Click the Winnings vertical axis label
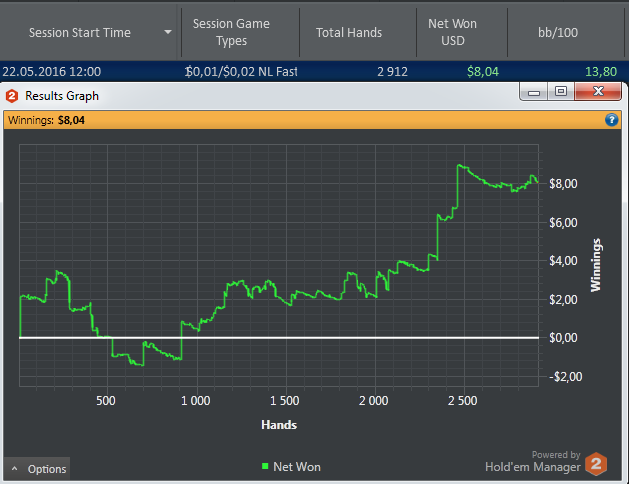 point(596,265)
